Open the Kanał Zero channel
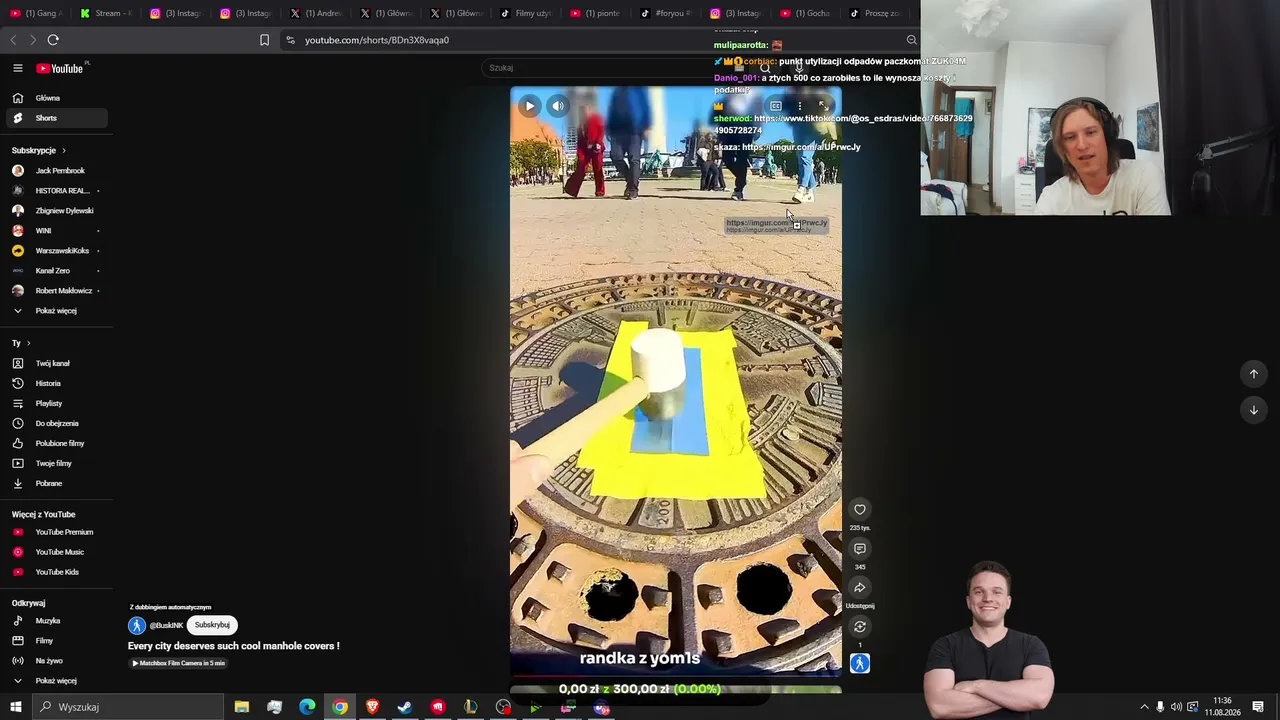Image resolution: width=1280 pixels, height=720 pixels. coord(56,271)
